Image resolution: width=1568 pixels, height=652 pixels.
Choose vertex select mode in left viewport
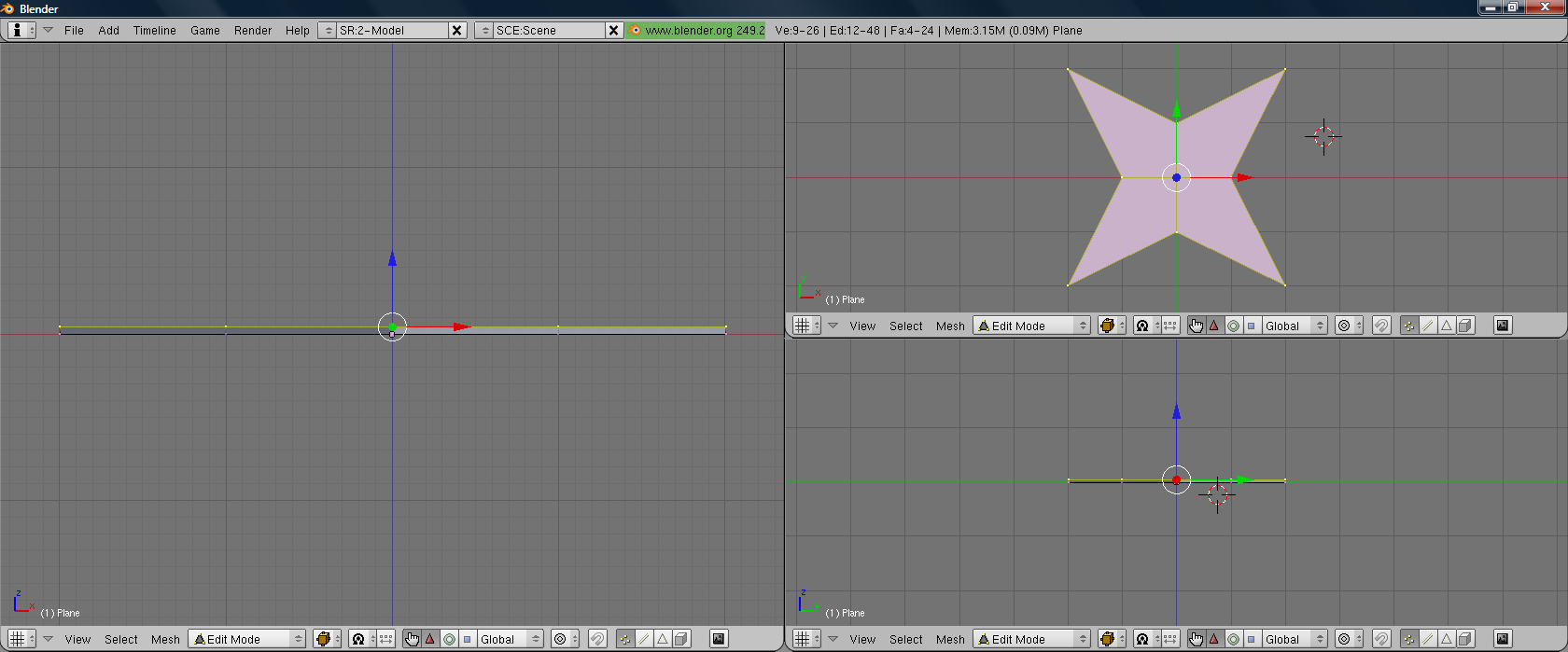(x=624, y=639)
